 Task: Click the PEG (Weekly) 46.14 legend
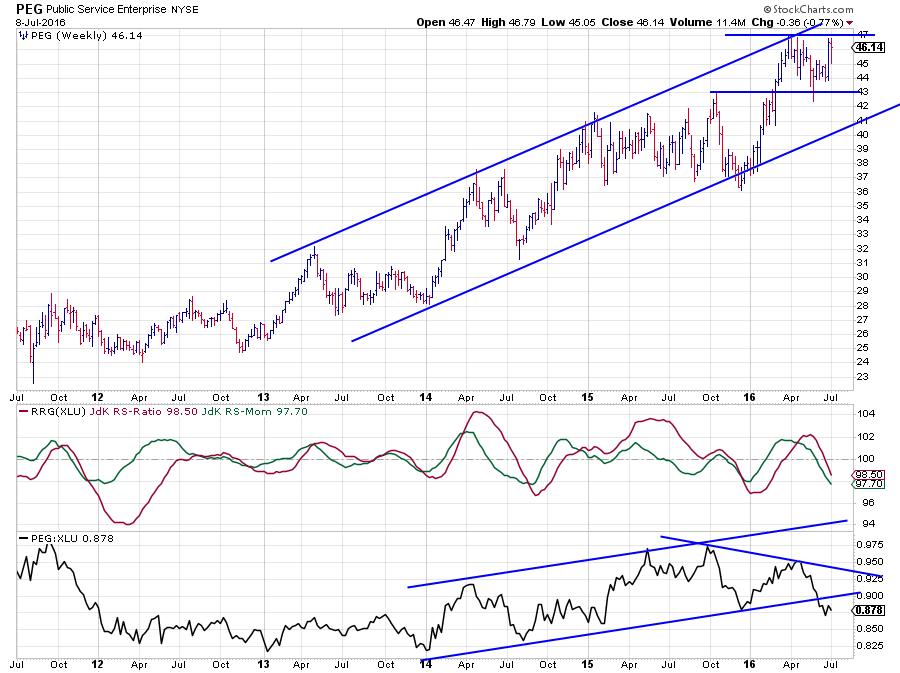[x=87, y=36]
